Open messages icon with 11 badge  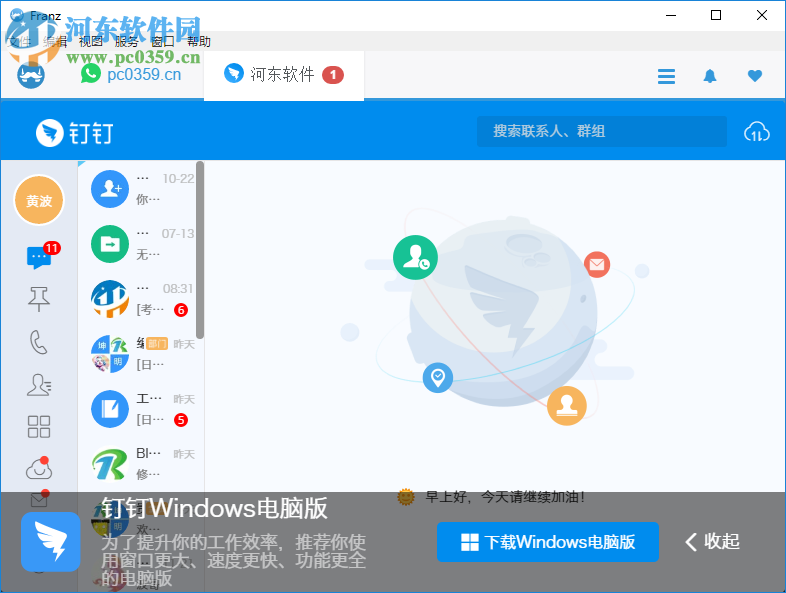(x=40, y=257)
